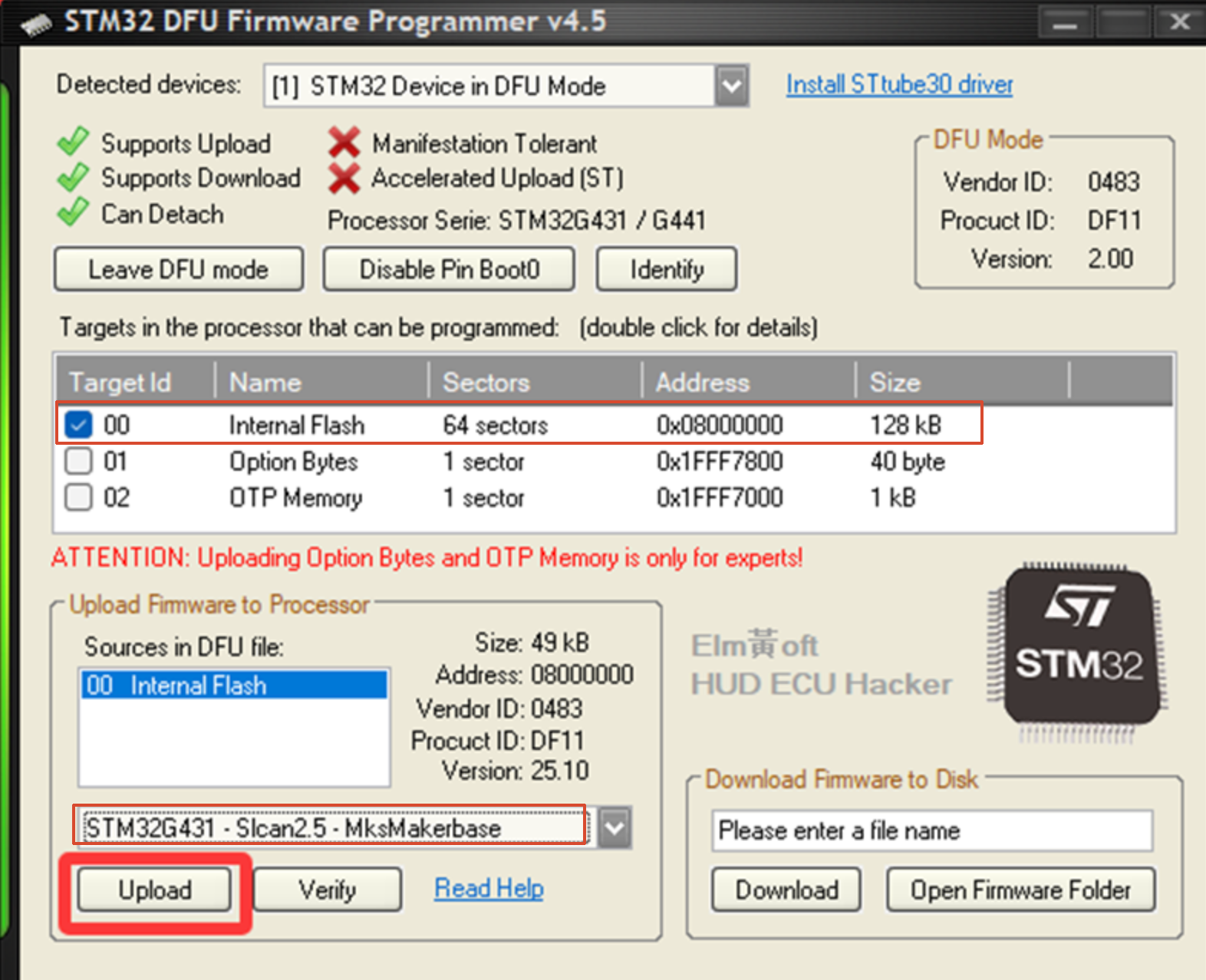The width and height of the screenshot is (1206, 980).
Task: Click the Download button
Action: (786, 890)
